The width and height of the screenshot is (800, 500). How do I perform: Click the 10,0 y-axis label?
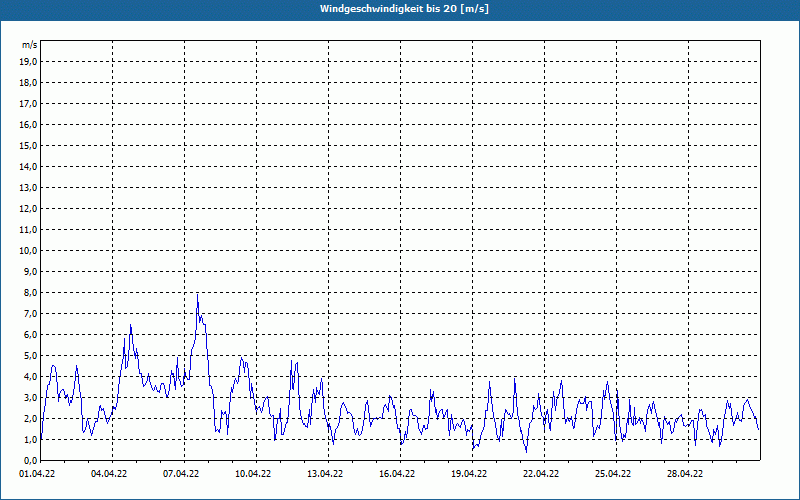[28, 251]
